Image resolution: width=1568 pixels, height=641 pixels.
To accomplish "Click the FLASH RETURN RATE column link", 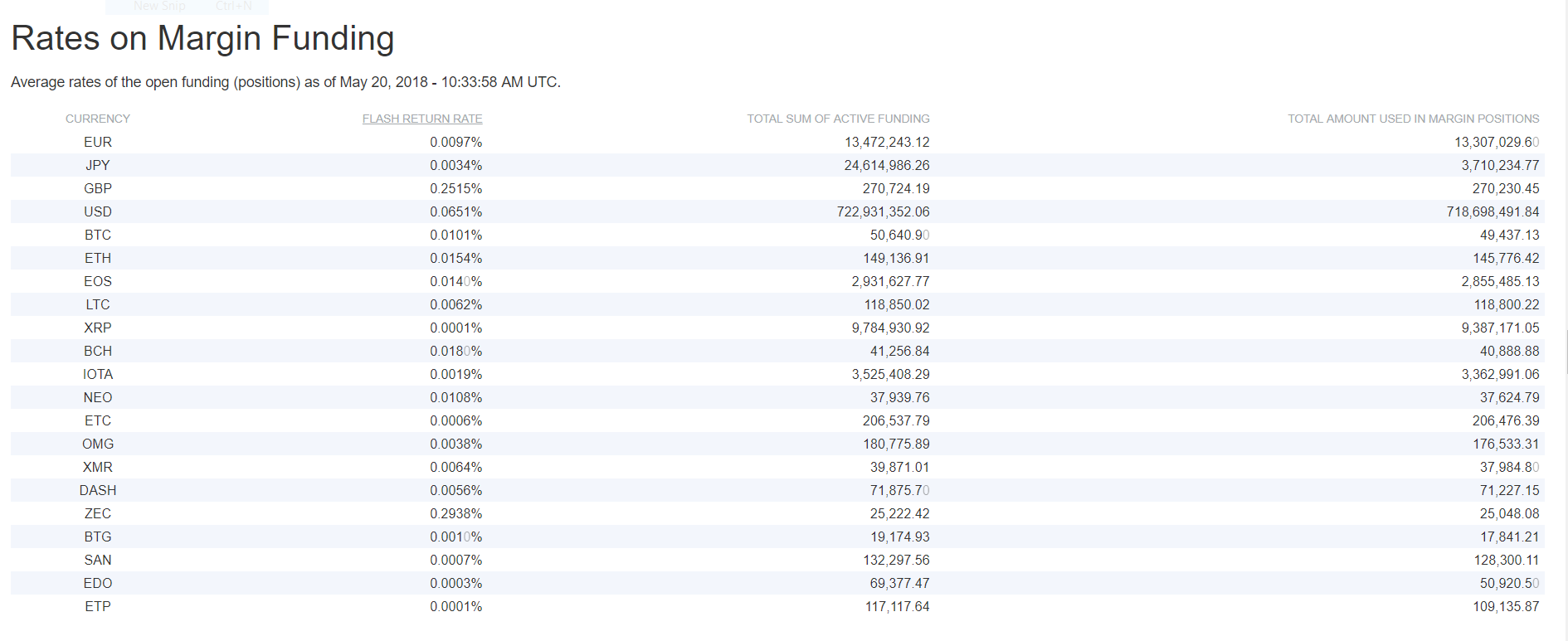I will 421,119.
